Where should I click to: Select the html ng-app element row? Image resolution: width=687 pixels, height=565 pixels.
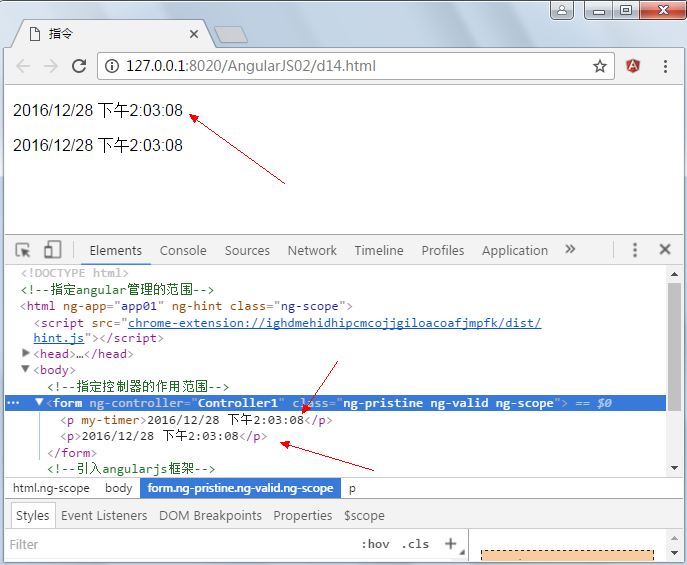point(186,306)
